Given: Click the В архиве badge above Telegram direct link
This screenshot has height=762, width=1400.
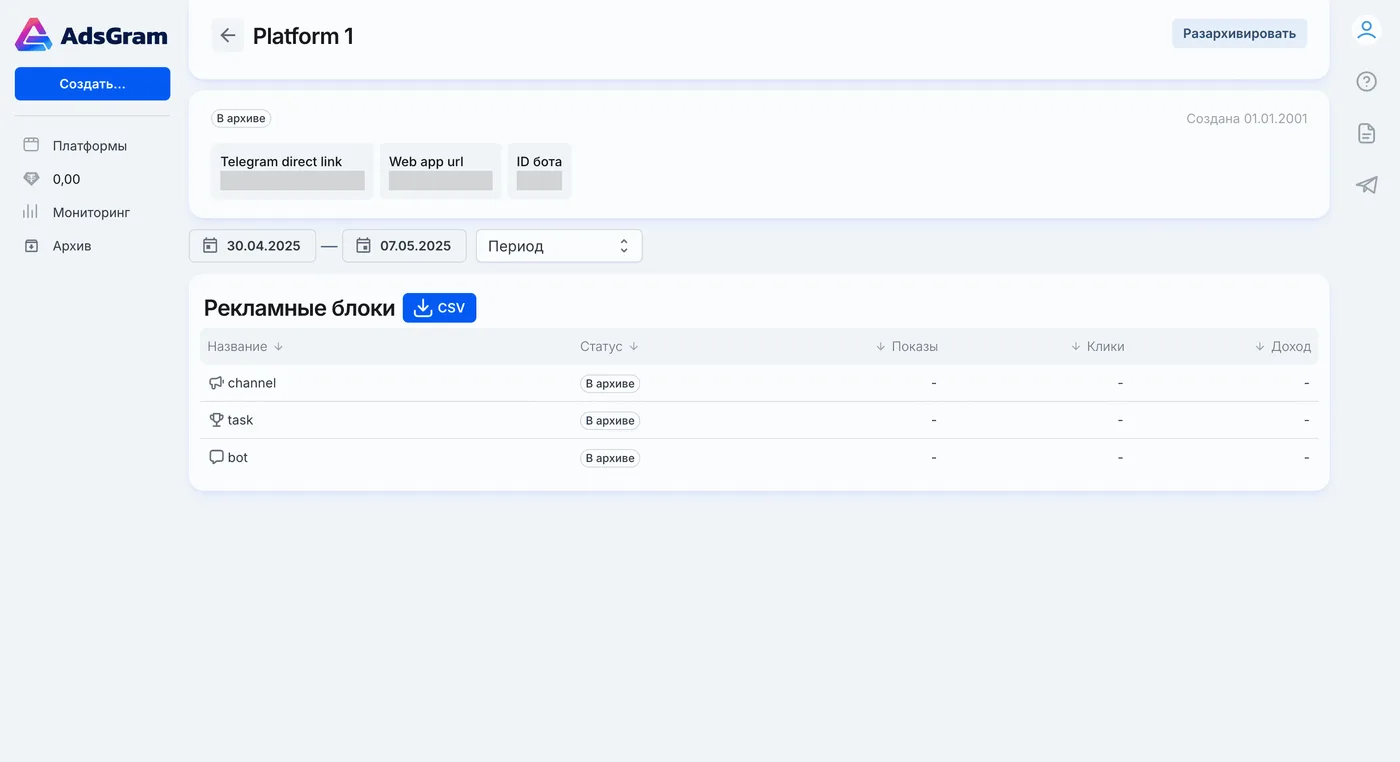Looking at the screenshot, I should tap(241, 118).
